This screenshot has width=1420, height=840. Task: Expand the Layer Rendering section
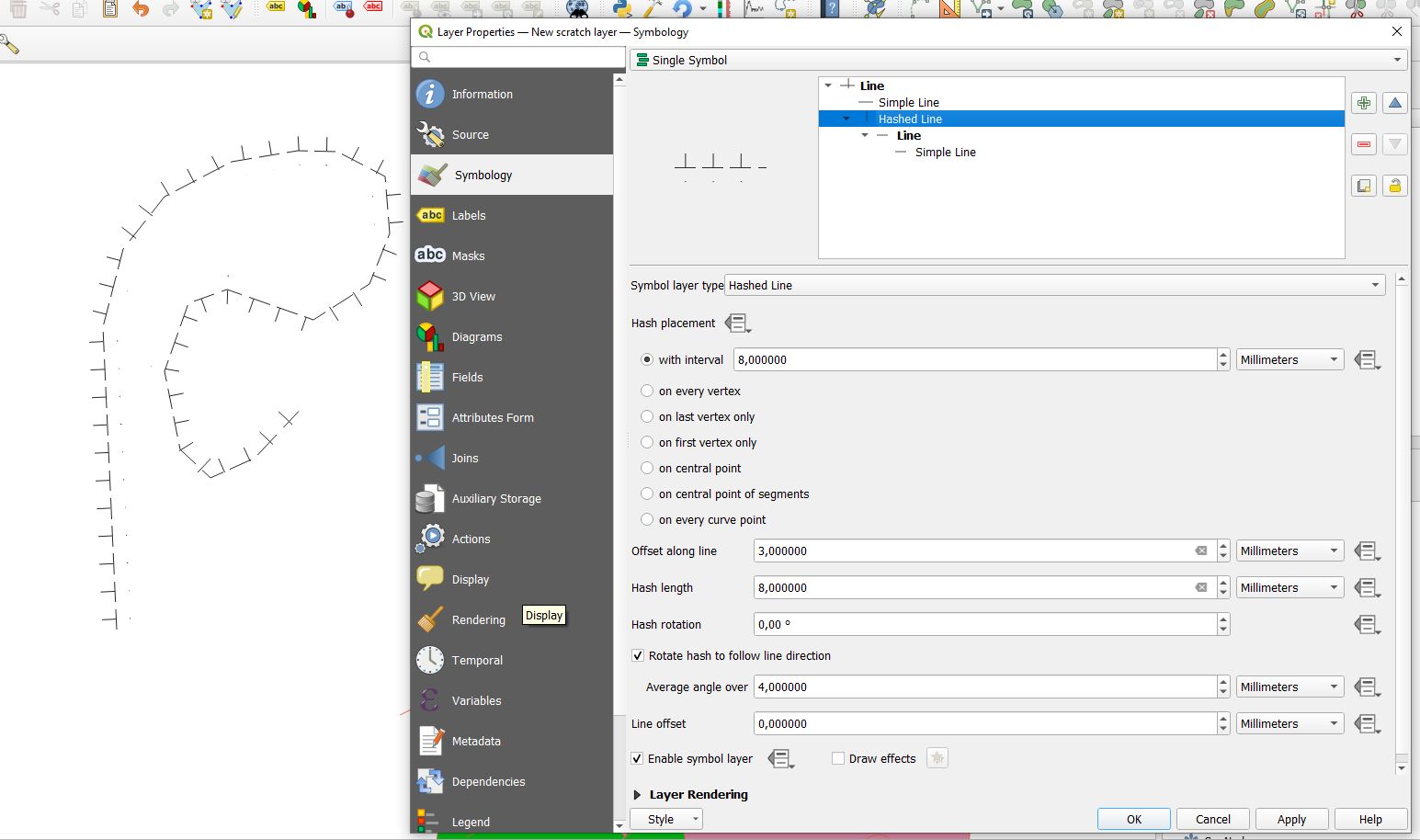click(637, 795)
